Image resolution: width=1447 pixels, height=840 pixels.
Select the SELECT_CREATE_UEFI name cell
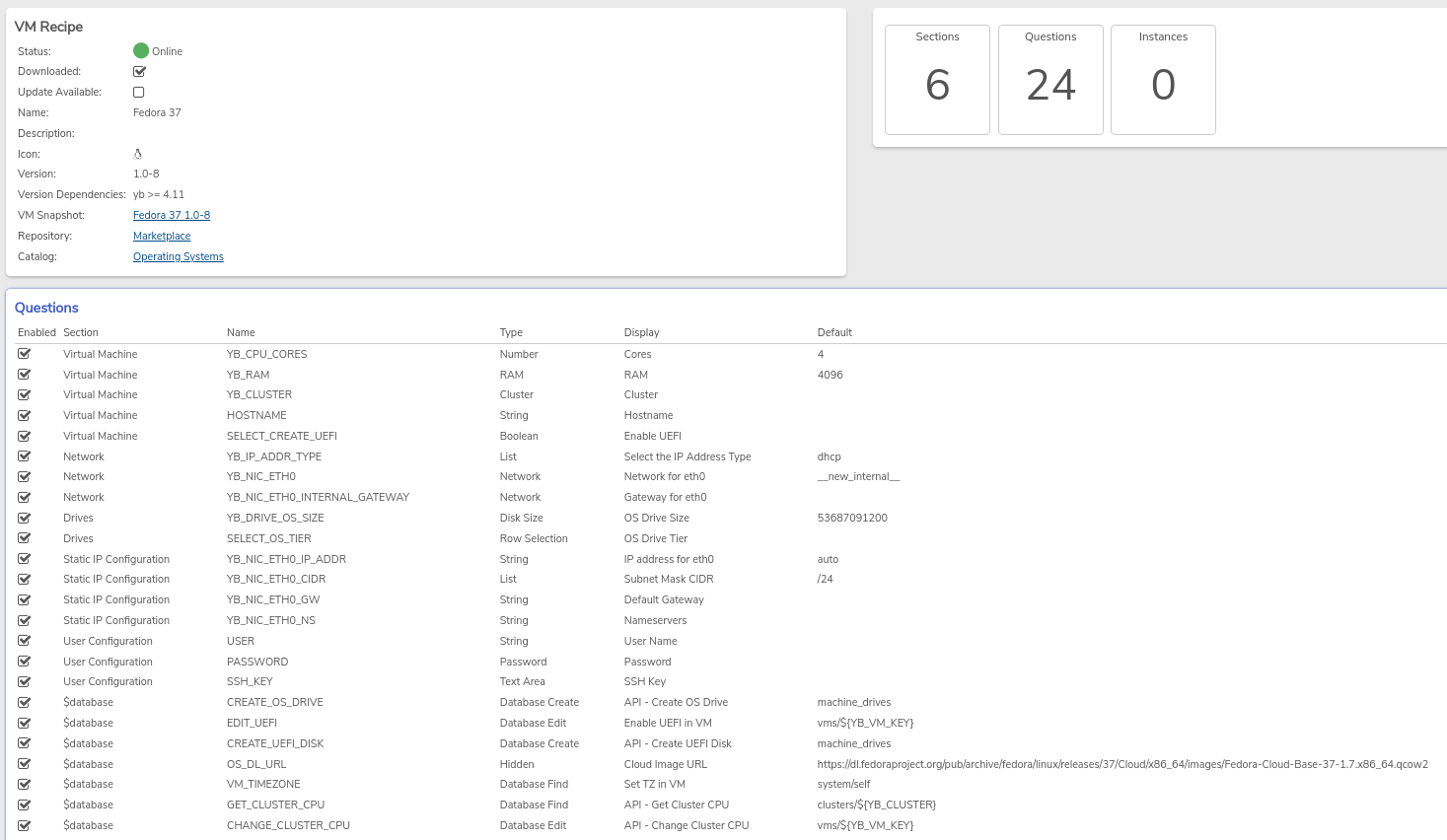[x=282, y=436]
